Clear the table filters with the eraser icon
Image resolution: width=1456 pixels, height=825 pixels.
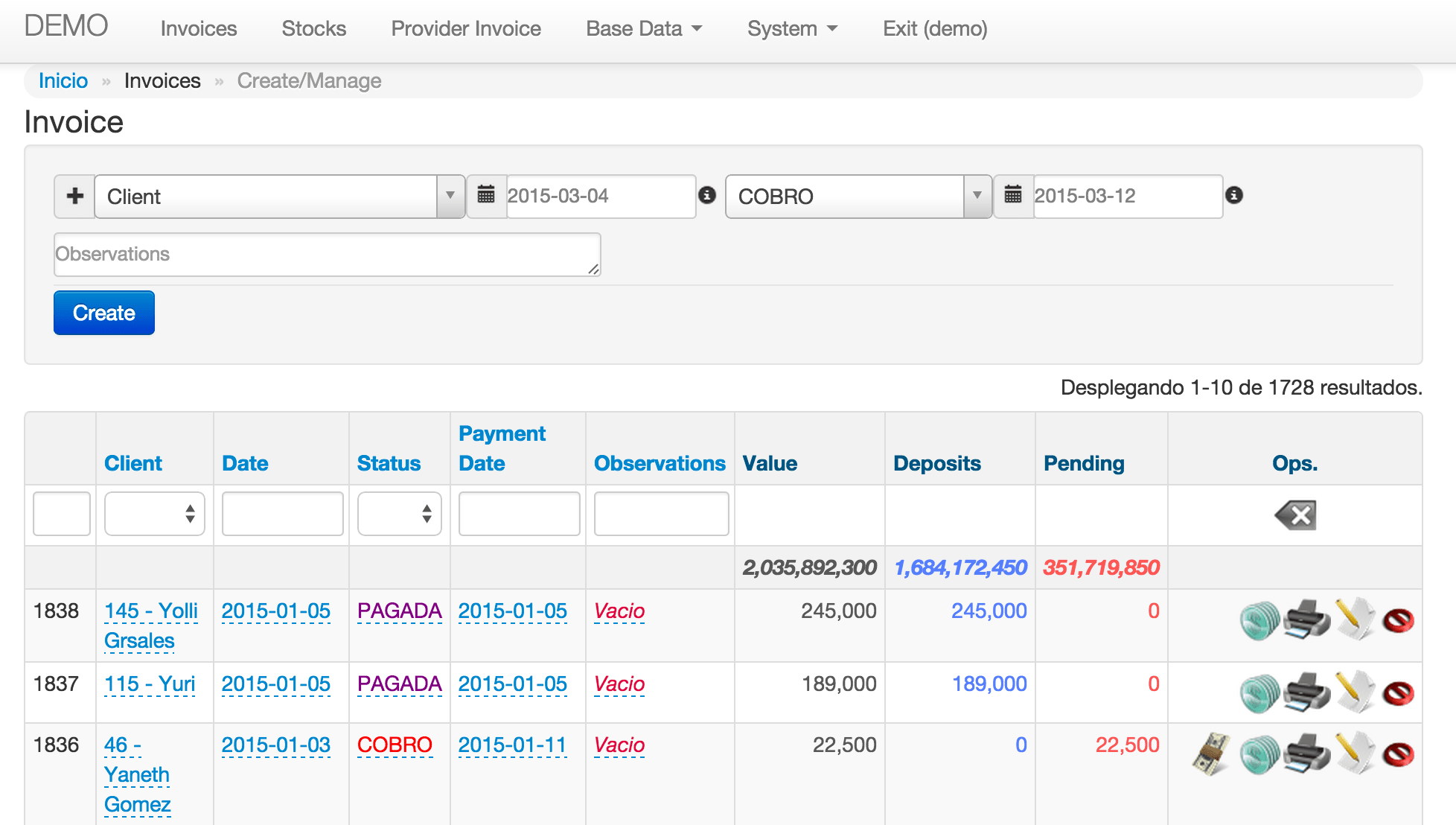(1295, 515)
